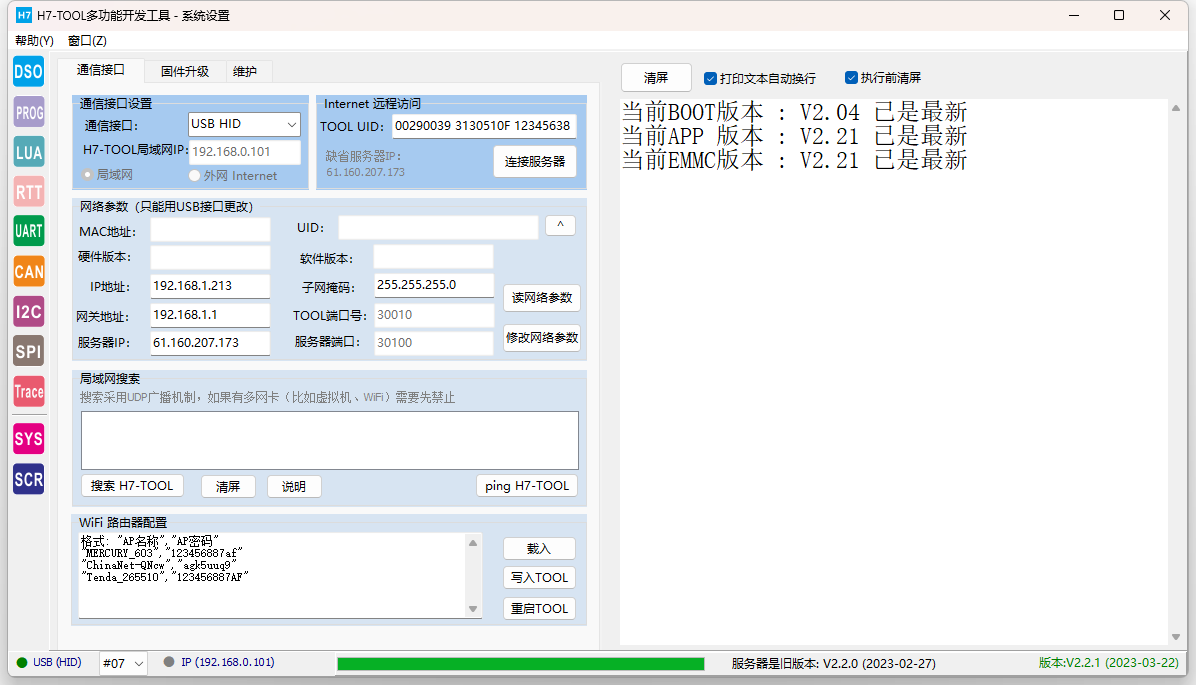Click 版本:V2.2.1 text in status bar
The width and height of the screenshot is (1196, 685).
click(1108, 663)
